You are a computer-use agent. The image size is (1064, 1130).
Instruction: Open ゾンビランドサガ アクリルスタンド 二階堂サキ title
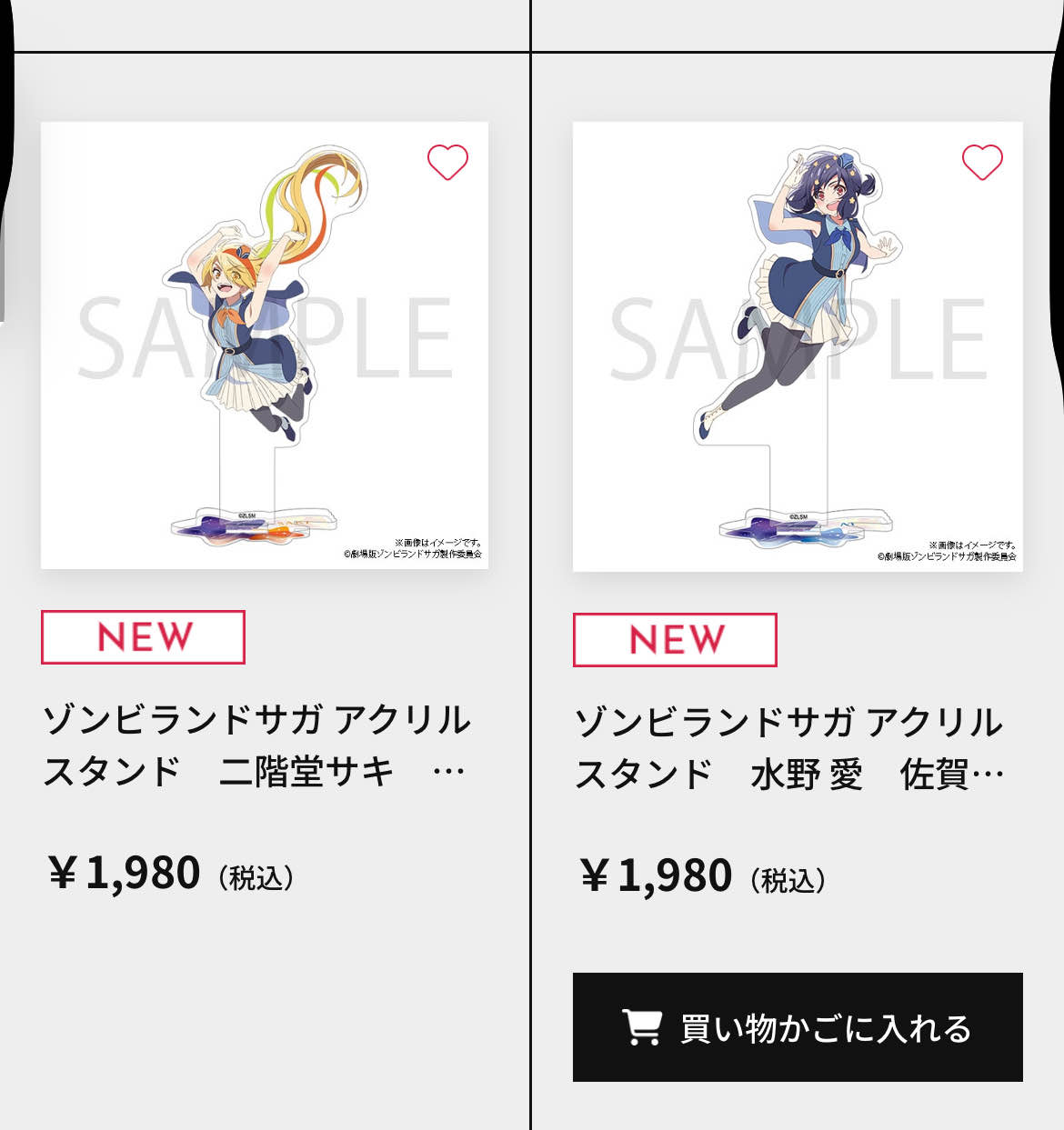(256, 745)
